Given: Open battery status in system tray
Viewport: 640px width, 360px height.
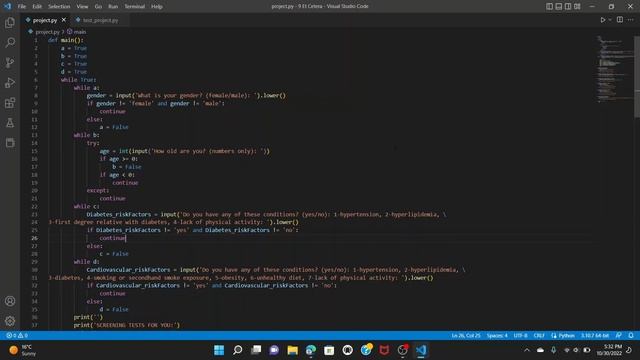Looking at the screenshot, I should point(587,350).
